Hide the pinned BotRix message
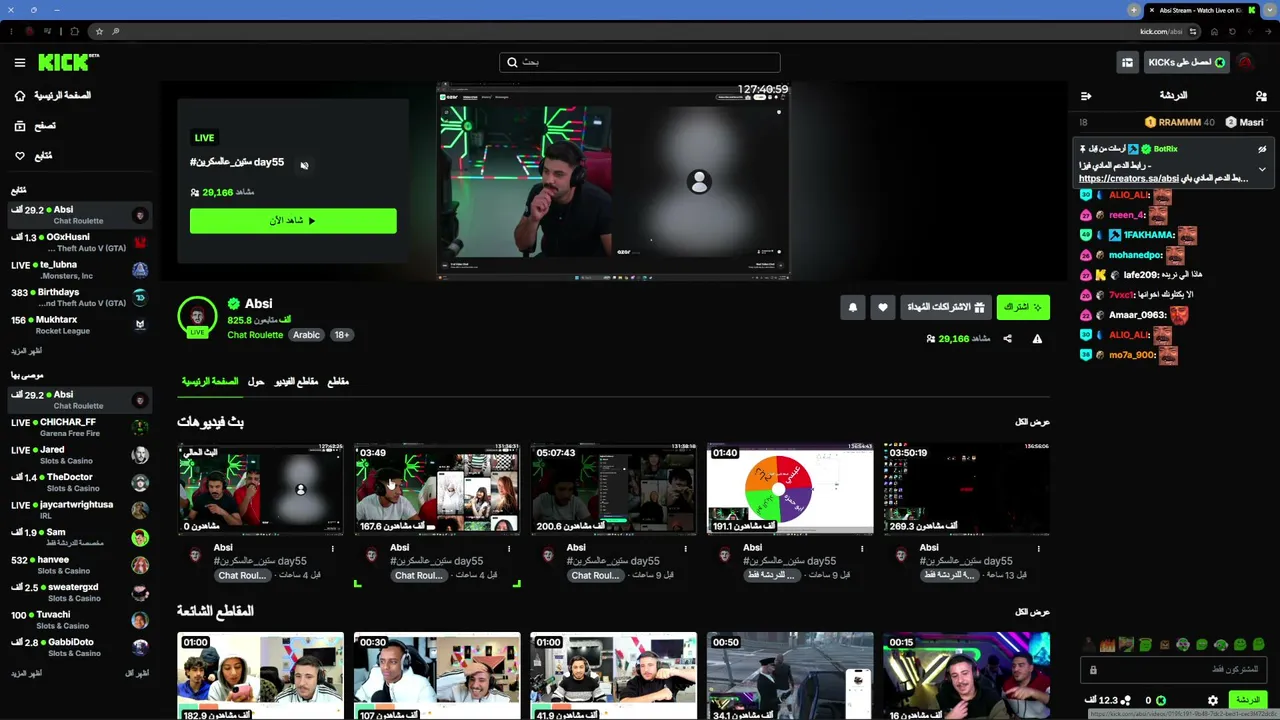 click(x=1262, y=149)
